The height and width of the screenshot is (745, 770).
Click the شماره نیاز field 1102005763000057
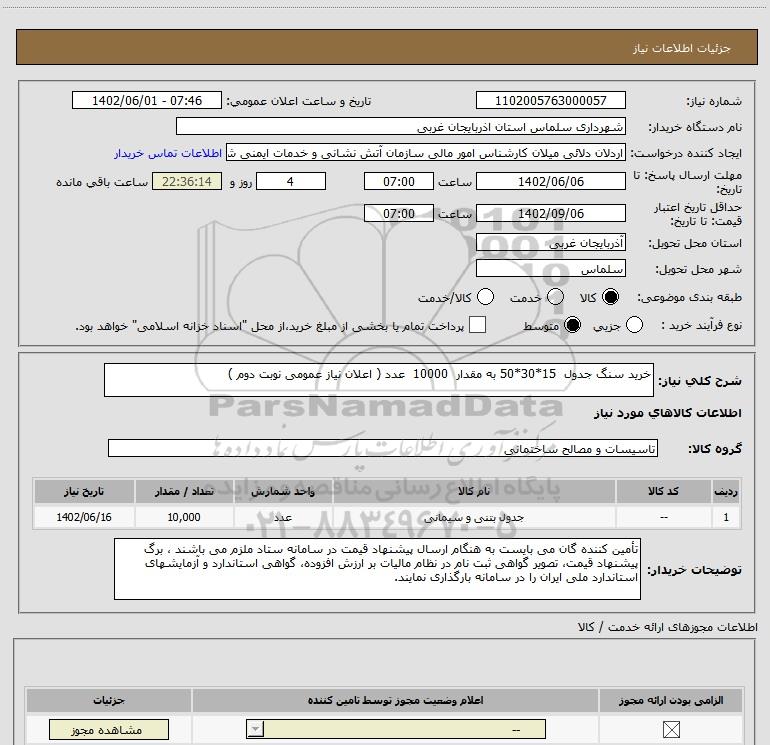(x=550, y=100)
